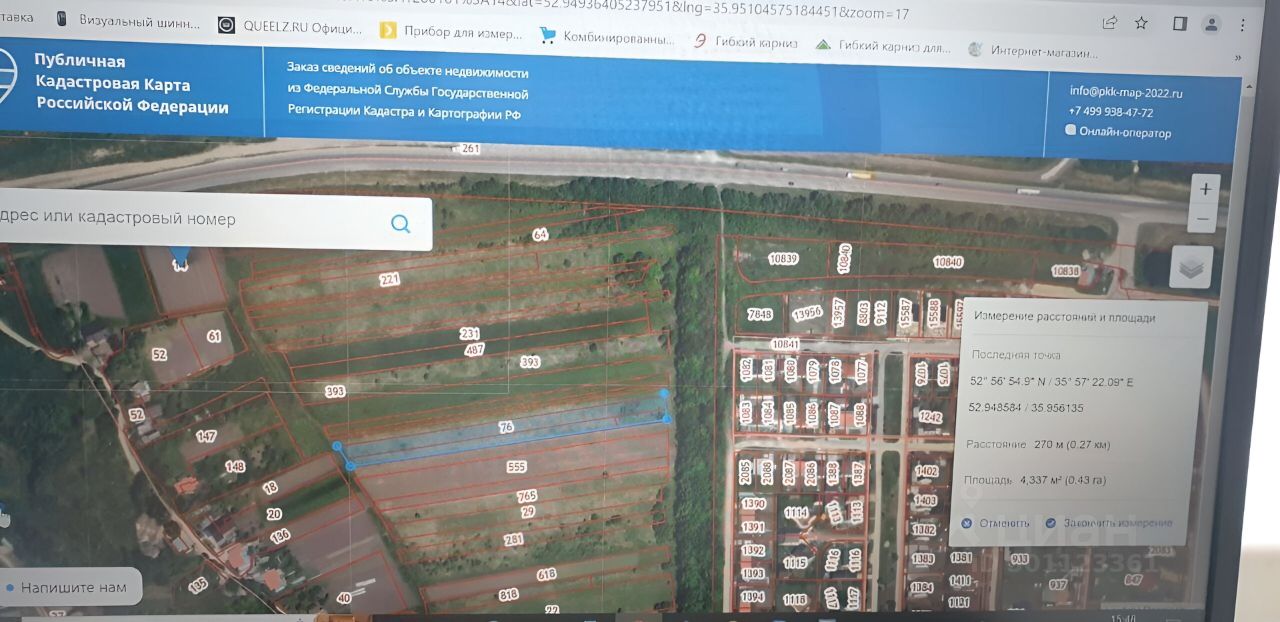Open the Комбинированны... bookmark
This screenshot has width=1280, height=622.
click(607, 38)
